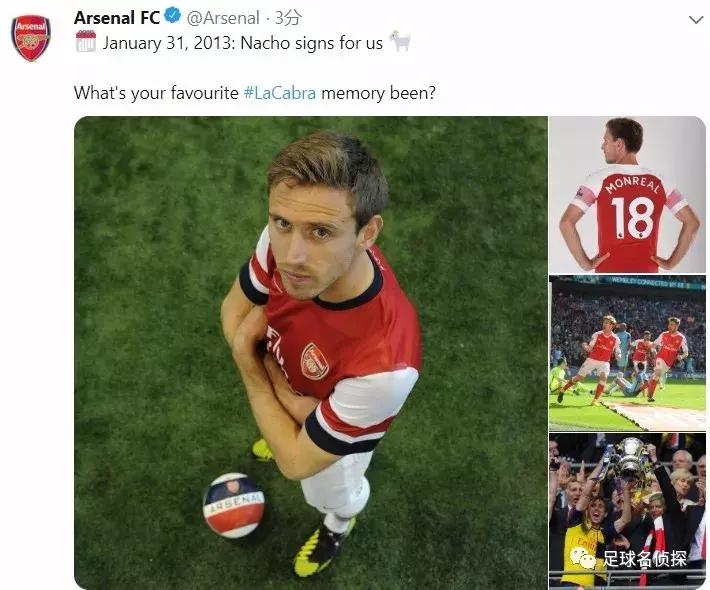Screen dimensions: 710x590
Task: Click the Arsenal crest profile avatar
Action: pos(31,38)
